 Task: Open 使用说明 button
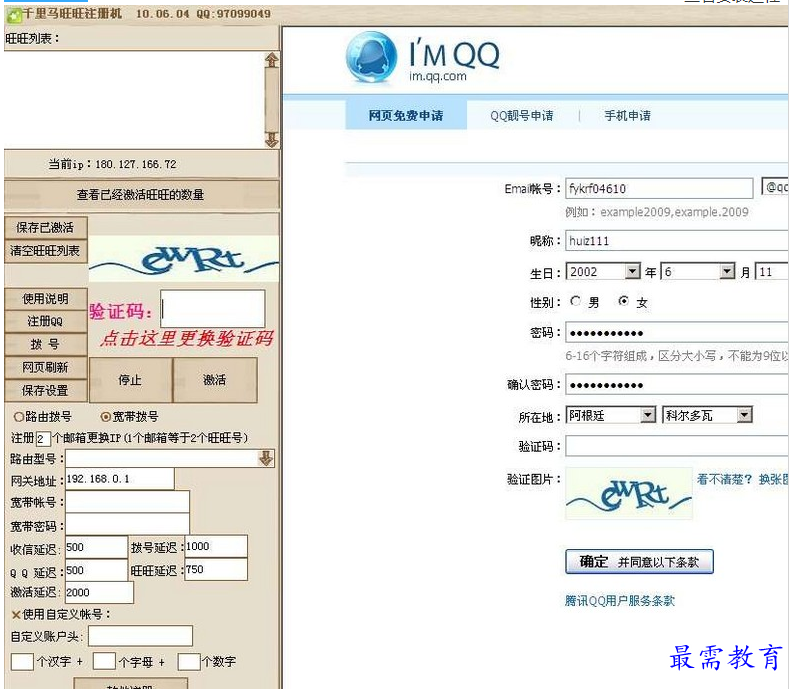tap(45, 299)
